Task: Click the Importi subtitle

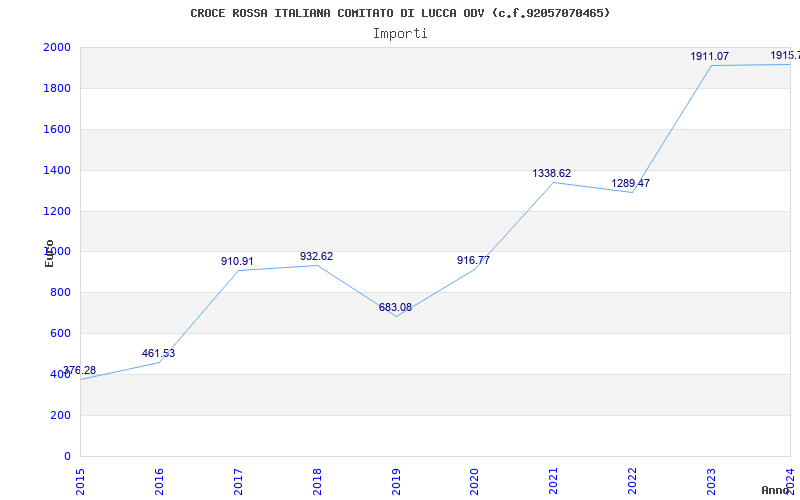Action: (x=400, y=34)
